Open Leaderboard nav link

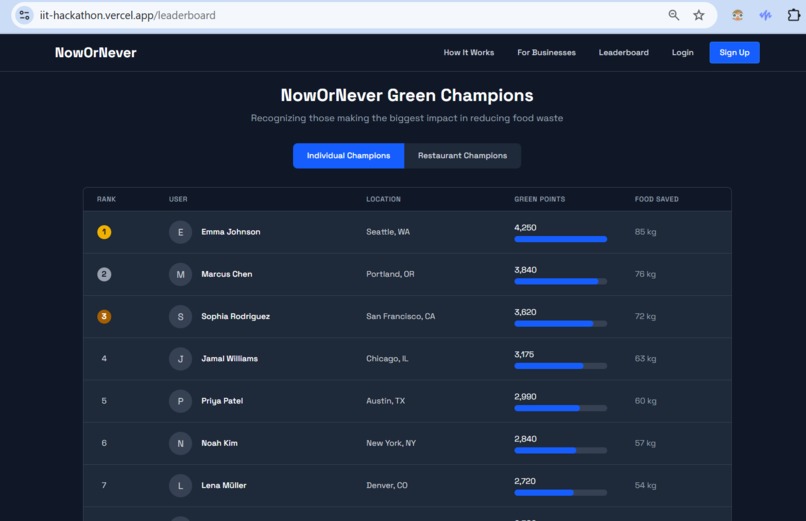point(624,52)
